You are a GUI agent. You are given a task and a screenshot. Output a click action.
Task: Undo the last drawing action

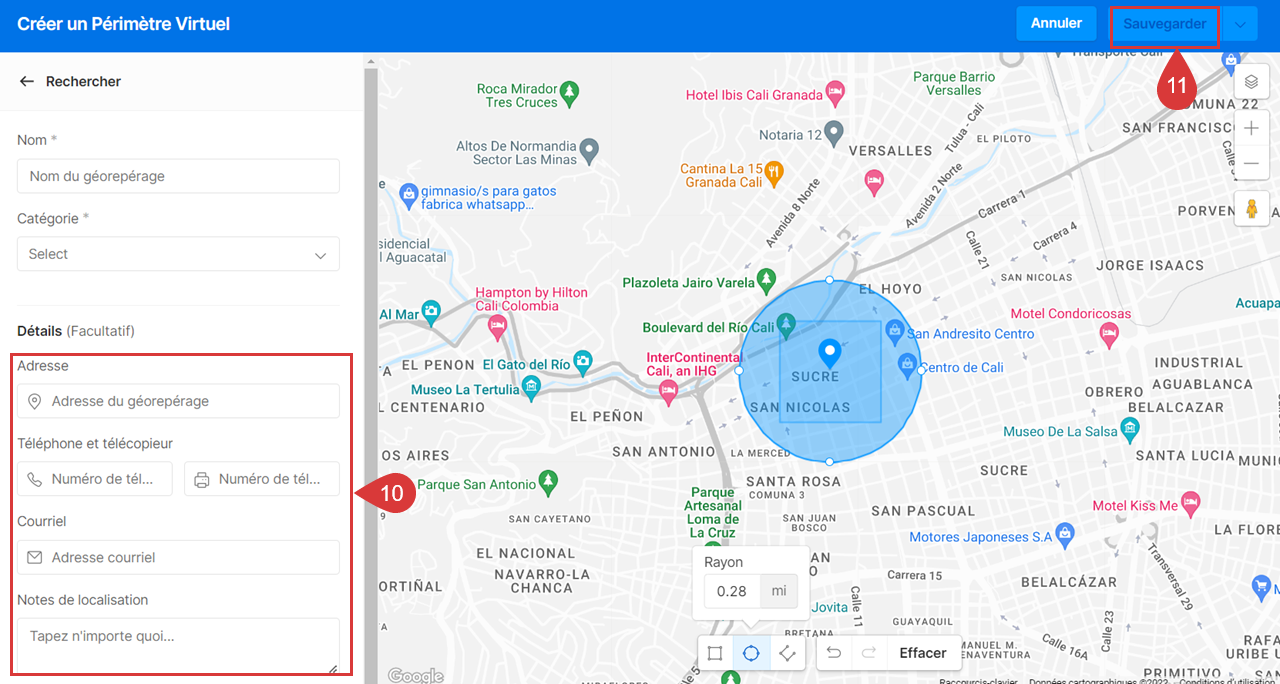[x=833, y=654]
